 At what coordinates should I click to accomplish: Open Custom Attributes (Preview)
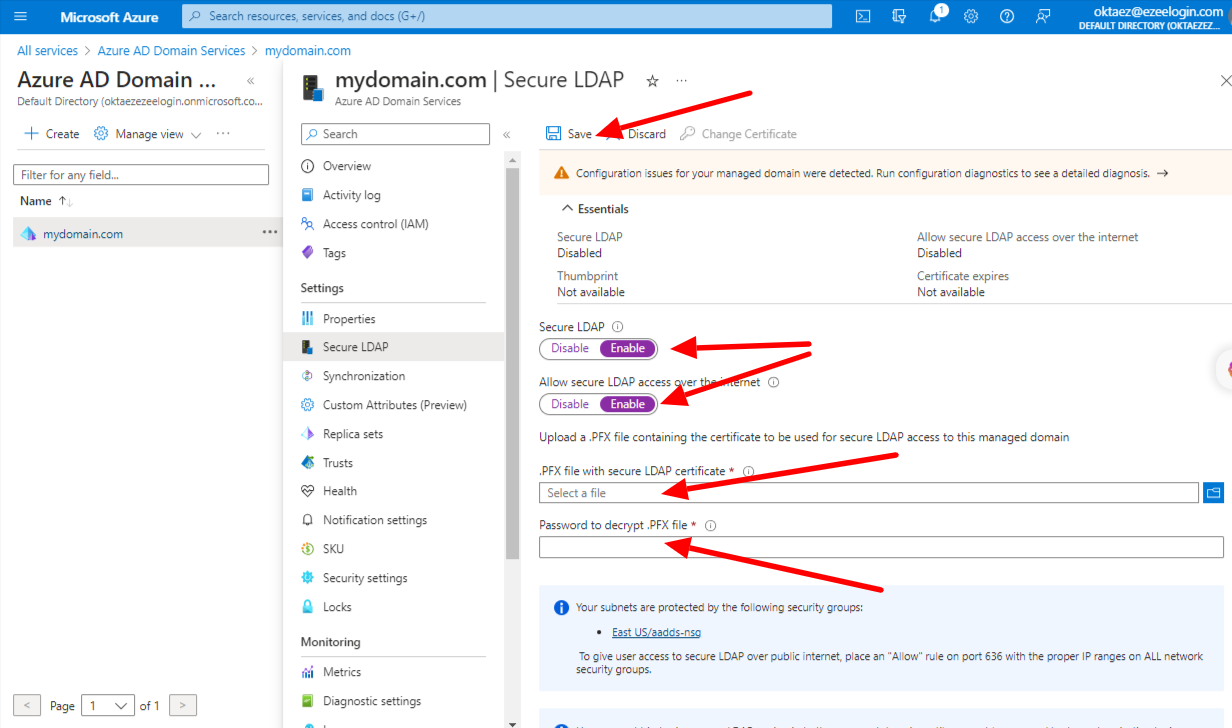(x=394, y=405)
